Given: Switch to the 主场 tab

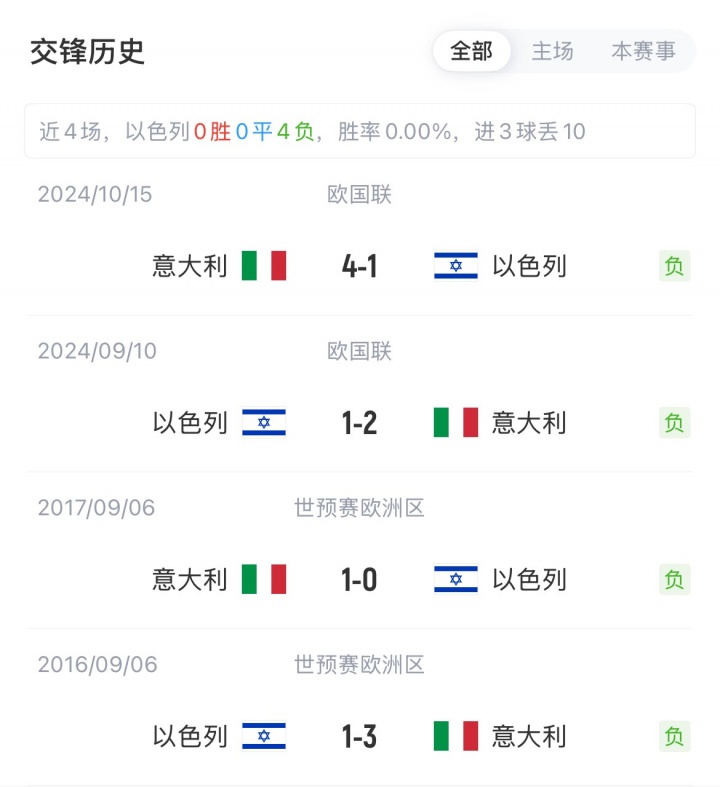Looking at the screenshot, I should coord(552,51).
